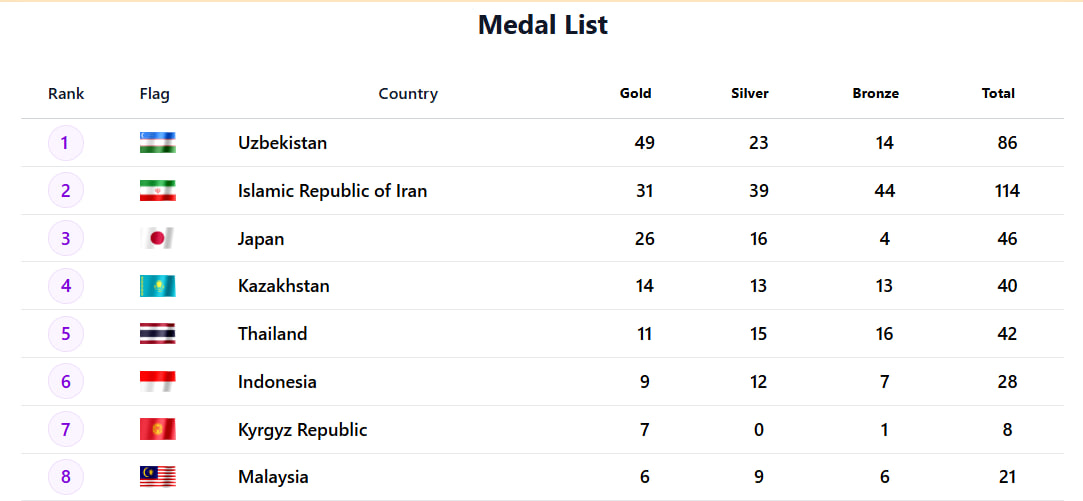Click the rank 8 circle badge
Image resolution: width=1083 pixels, height=501 pixels.
click(66, 477)
